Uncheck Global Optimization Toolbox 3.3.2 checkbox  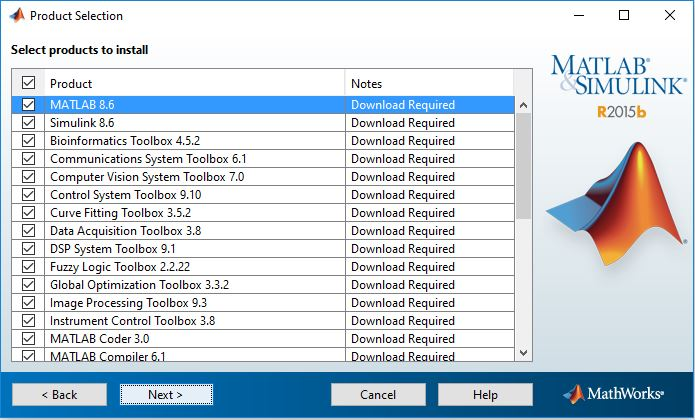pos(28,284)
